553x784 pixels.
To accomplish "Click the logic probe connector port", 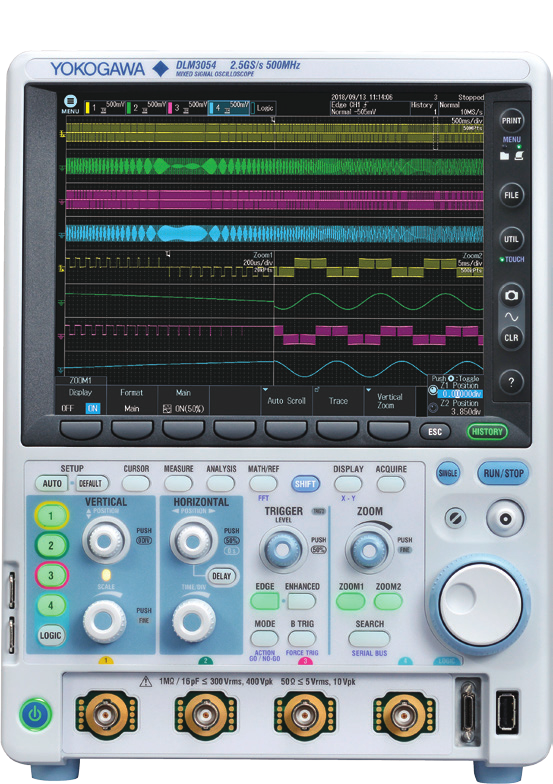I will [x=468, y=713].
